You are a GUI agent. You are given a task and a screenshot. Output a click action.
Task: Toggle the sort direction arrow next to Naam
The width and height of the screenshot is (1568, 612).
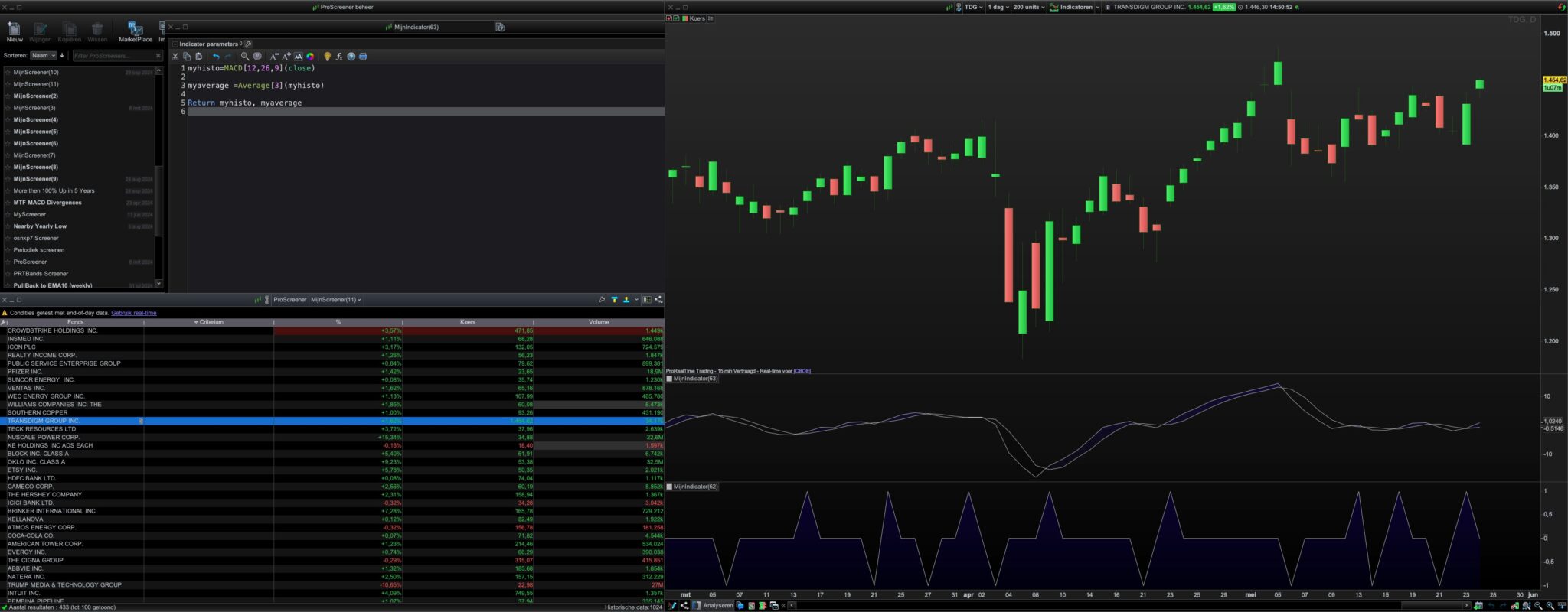point(62,56)
